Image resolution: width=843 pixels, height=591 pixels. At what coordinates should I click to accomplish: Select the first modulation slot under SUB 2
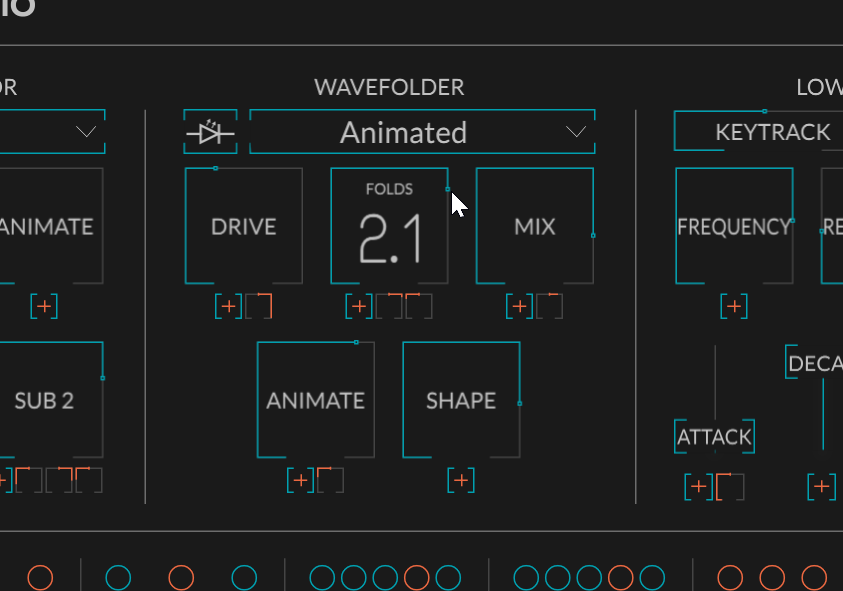29,480
